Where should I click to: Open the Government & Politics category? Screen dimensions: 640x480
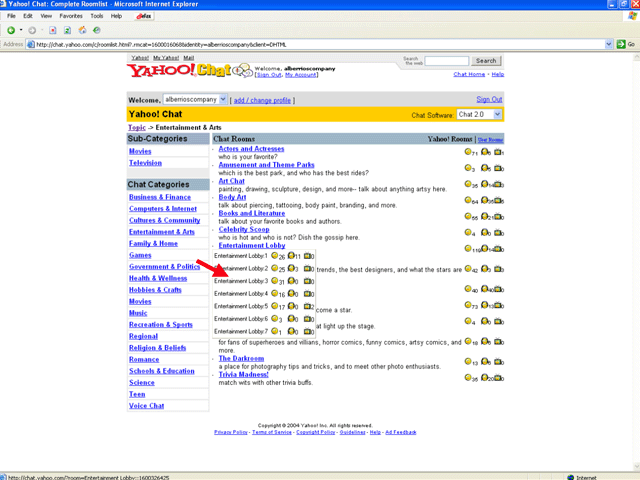tap(164, 267)
